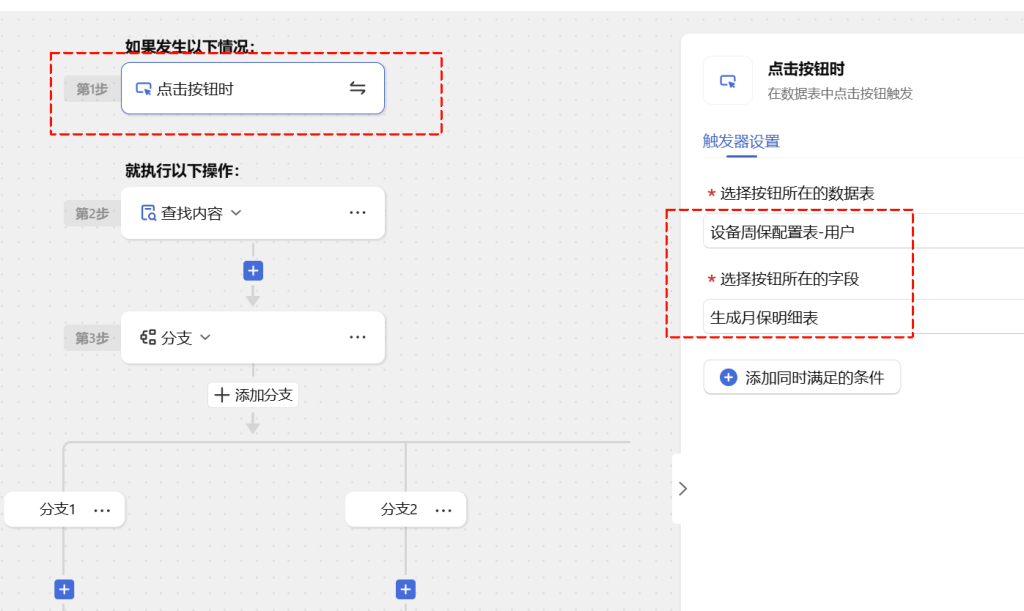Open the 查找内容 step card
Screen dimensions: 1024x611
(x=253, y=213)
